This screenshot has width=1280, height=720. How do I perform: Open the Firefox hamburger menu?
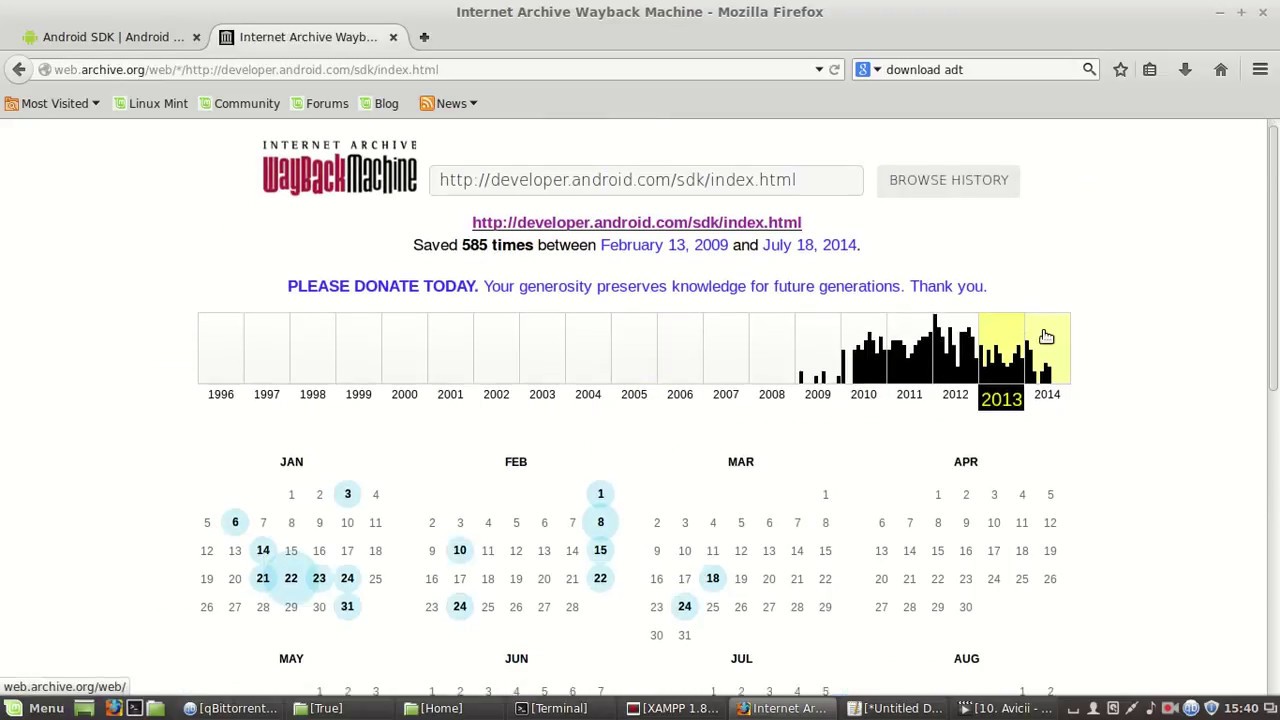click(x=1260, y=70)
